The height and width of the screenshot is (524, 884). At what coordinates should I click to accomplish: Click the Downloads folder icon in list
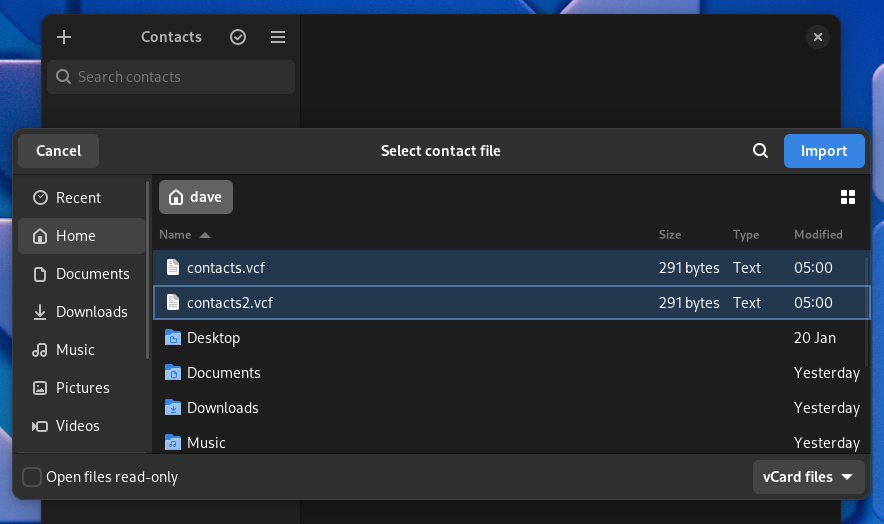[x=173, y=408]
